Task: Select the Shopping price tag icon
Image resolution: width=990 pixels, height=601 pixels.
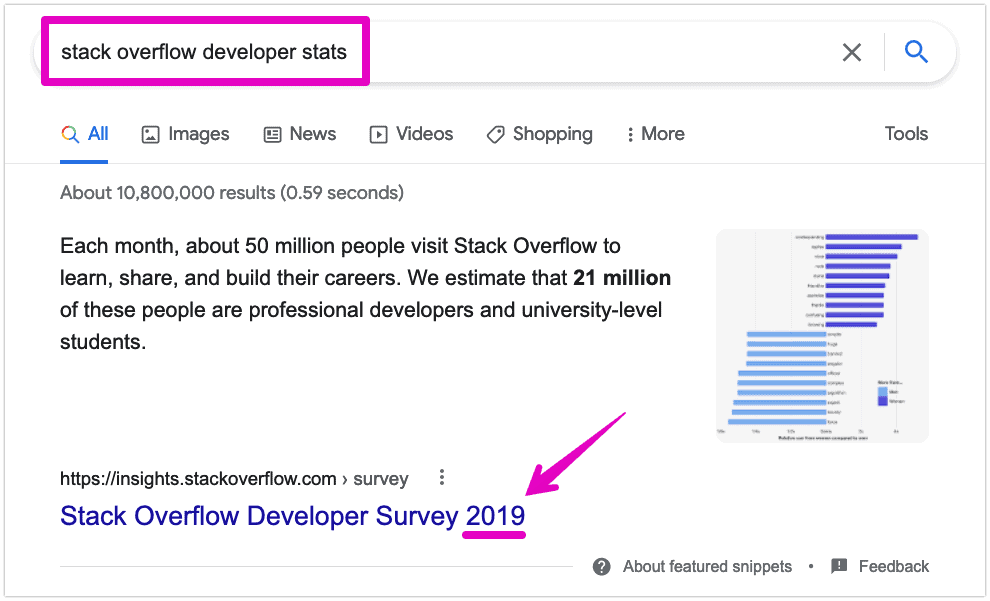Action: click(496, 133)
